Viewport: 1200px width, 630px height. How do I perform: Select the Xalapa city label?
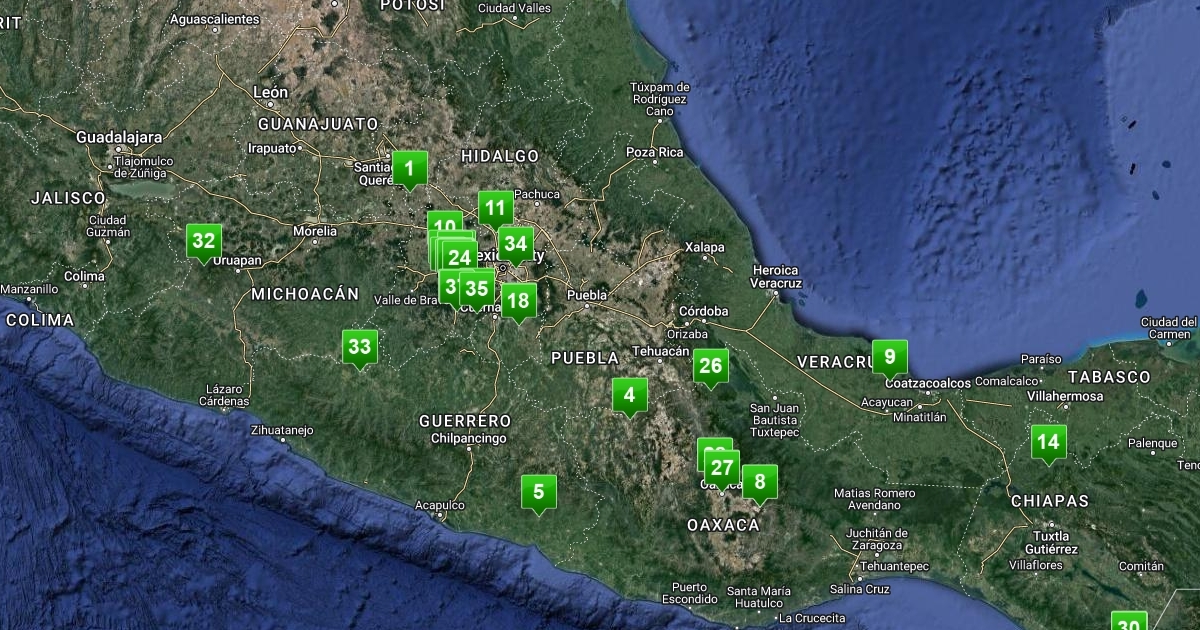(704, 247)
